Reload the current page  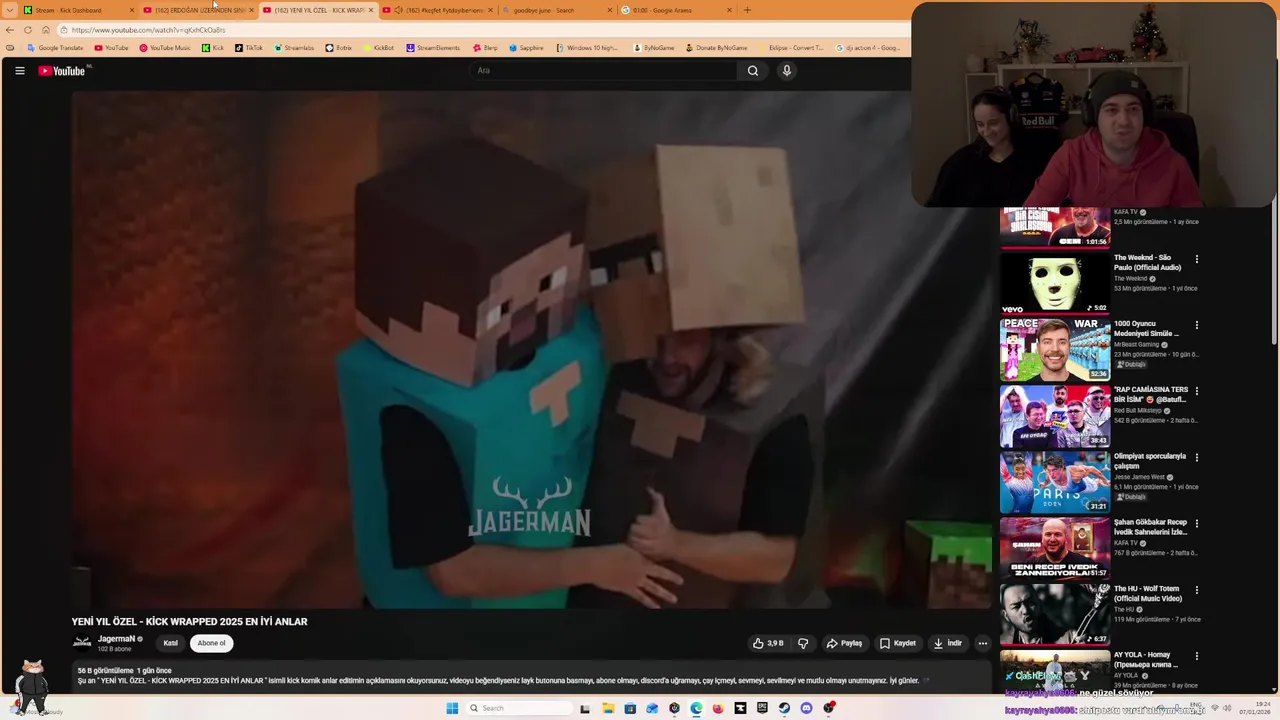point(28,30)
